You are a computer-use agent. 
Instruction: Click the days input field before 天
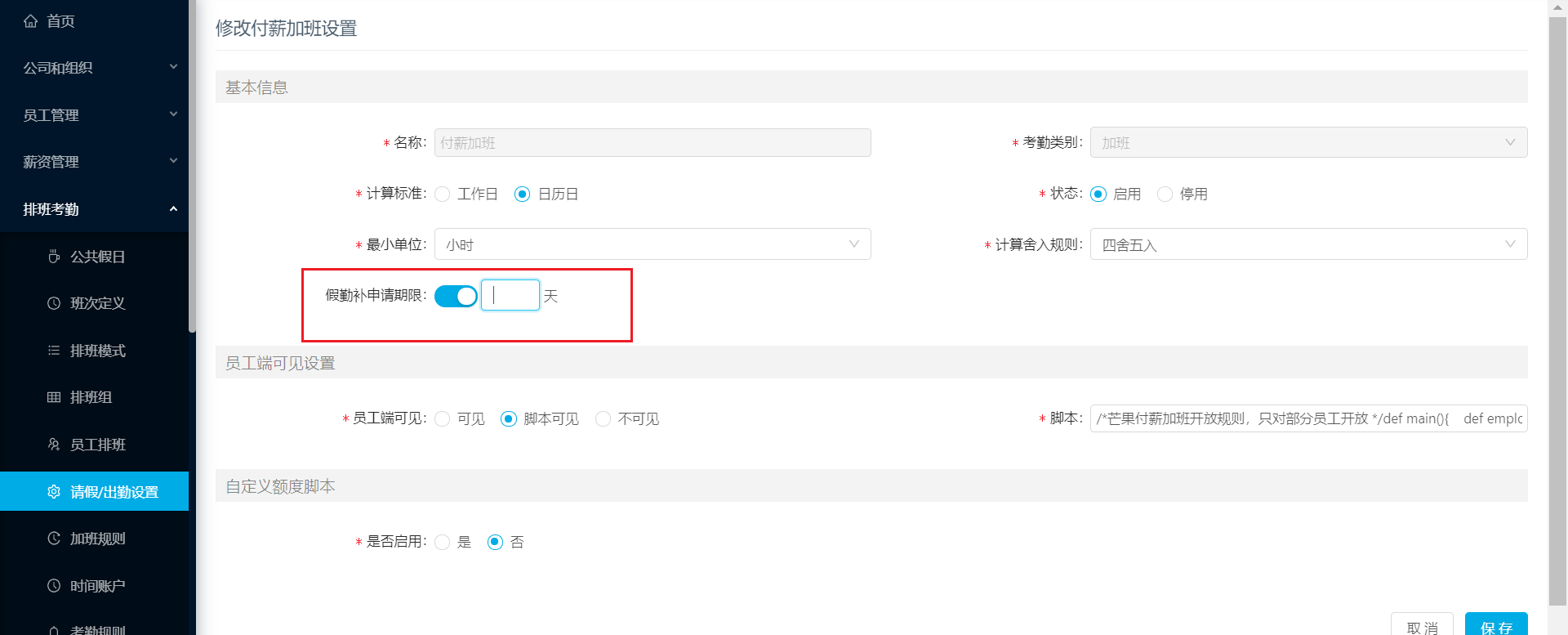510,295
